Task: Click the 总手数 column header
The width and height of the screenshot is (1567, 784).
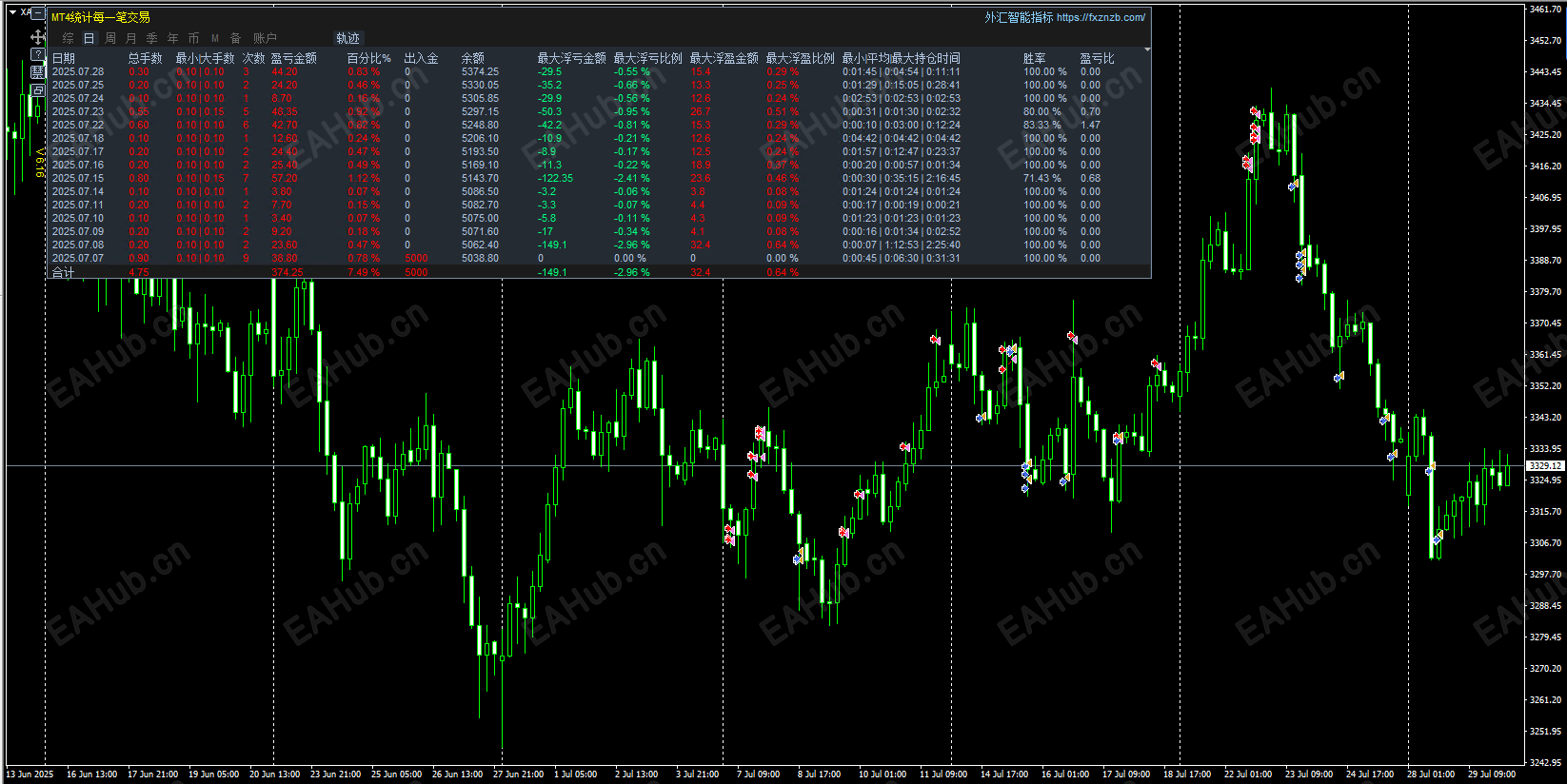Action: click(x=146, y=58)
